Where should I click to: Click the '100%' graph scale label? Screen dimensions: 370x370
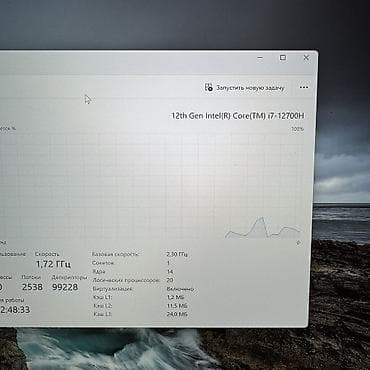pos(297,129)
